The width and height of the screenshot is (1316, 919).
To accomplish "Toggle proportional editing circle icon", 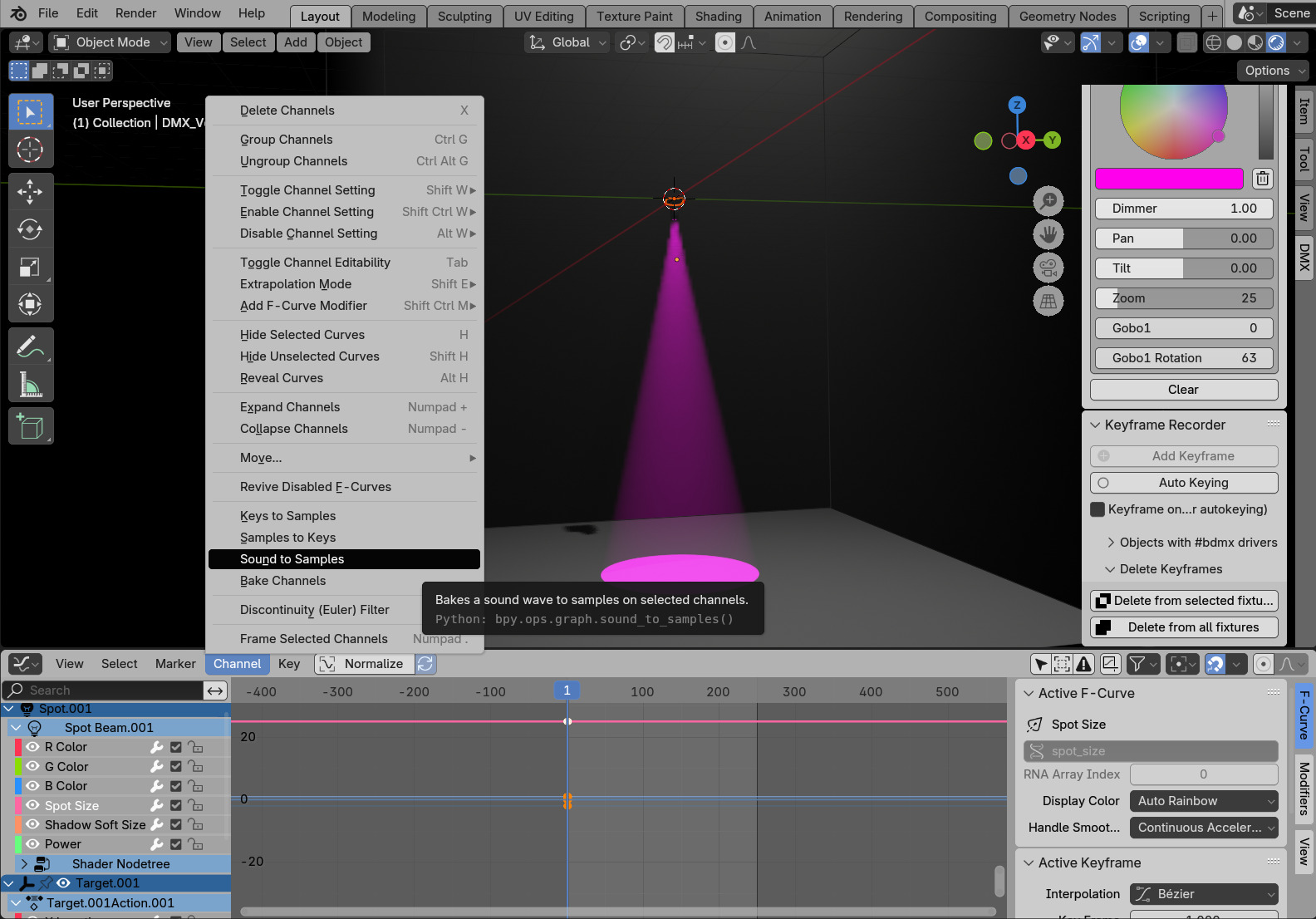I will [1263, 664].
